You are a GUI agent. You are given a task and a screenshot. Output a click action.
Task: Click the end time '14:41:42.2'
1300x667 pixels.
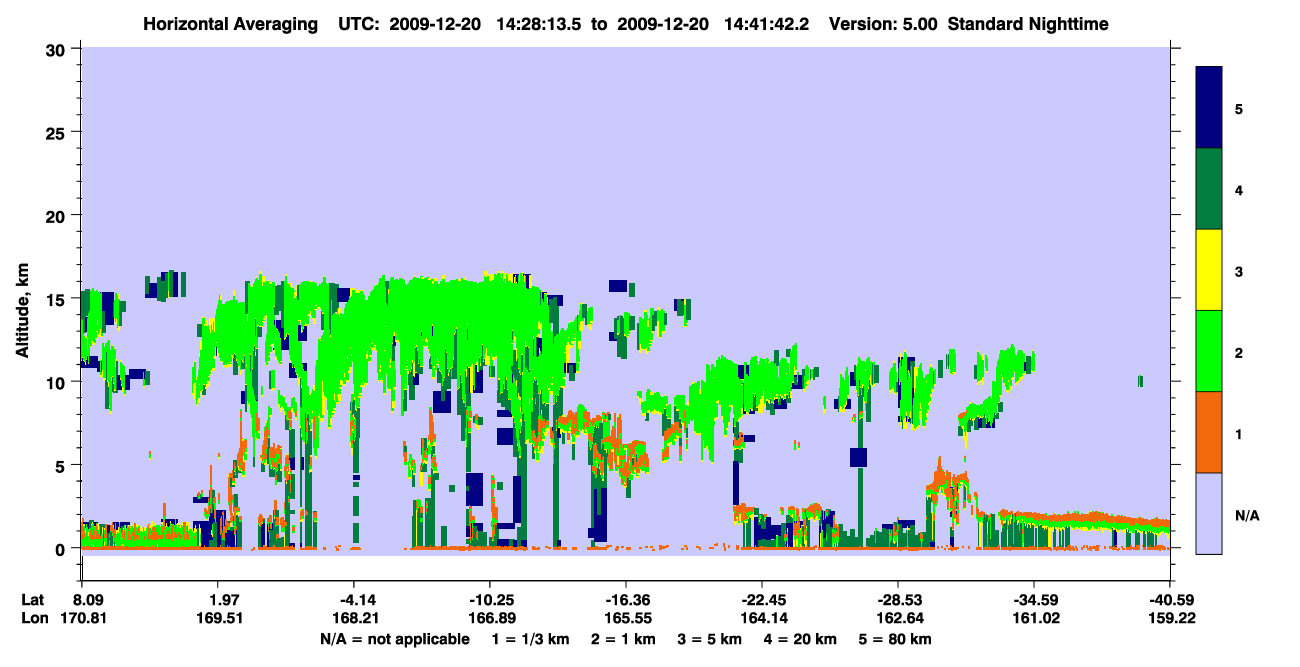click(x=765, y=23)
